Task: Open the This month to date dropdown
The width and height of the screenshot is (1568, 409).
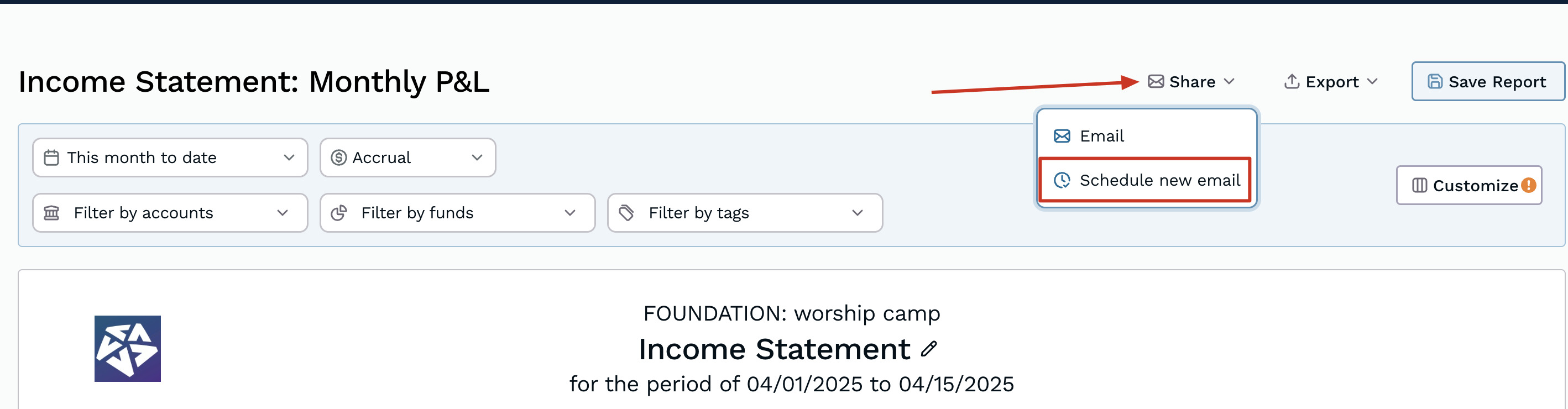Action: coord(170,158)
